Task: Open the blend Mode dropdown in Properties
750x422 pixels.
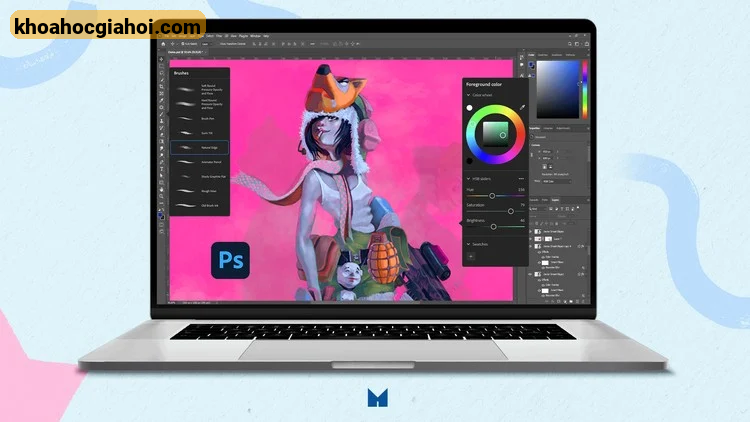Action: (x=557, y=181)
